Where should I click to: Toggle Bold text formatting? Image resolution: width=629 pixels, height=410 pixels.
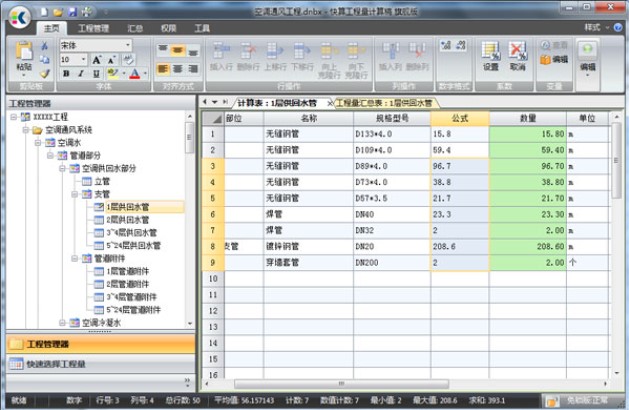(68, 74)
